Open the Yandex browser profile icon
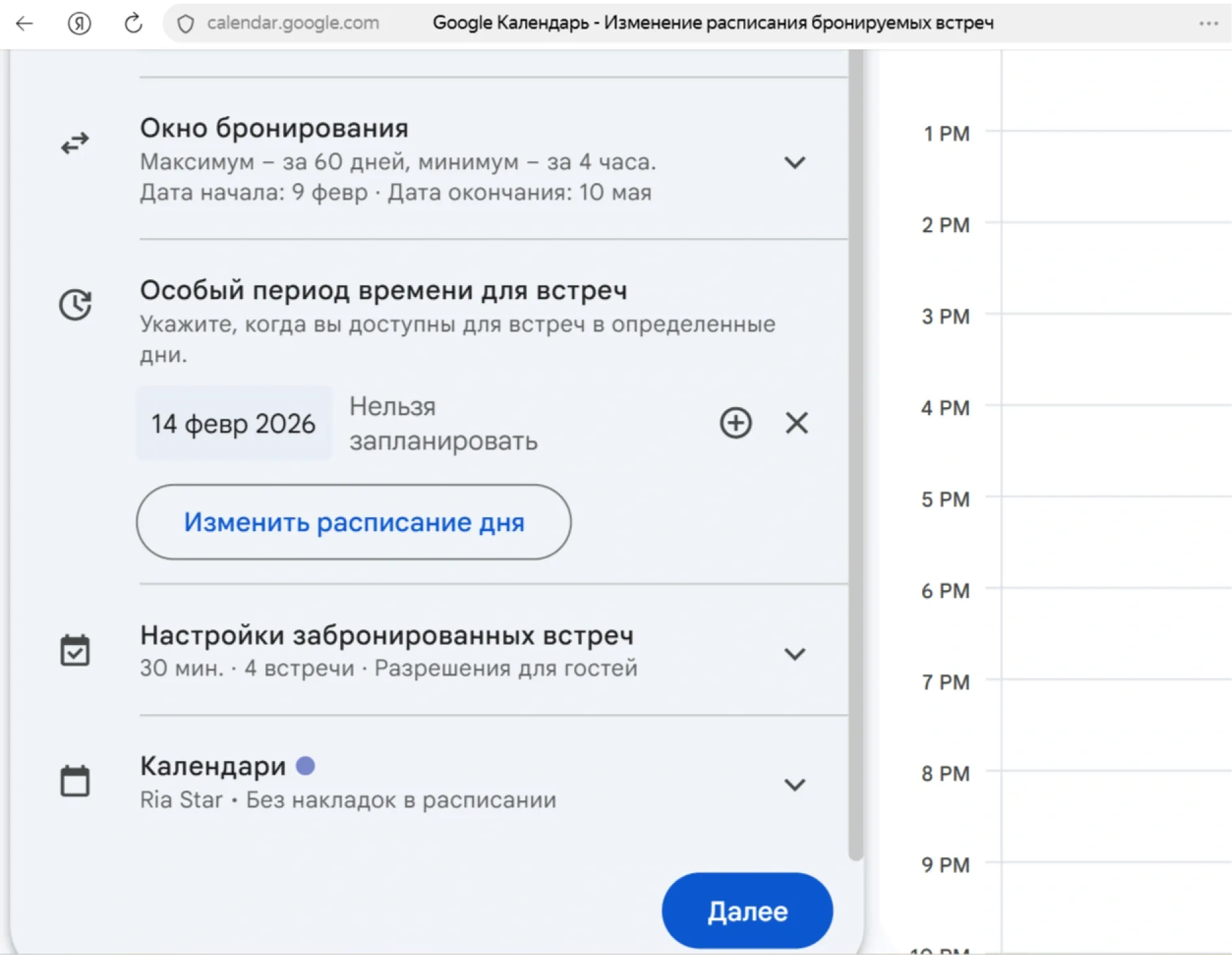 pos(79,23)
